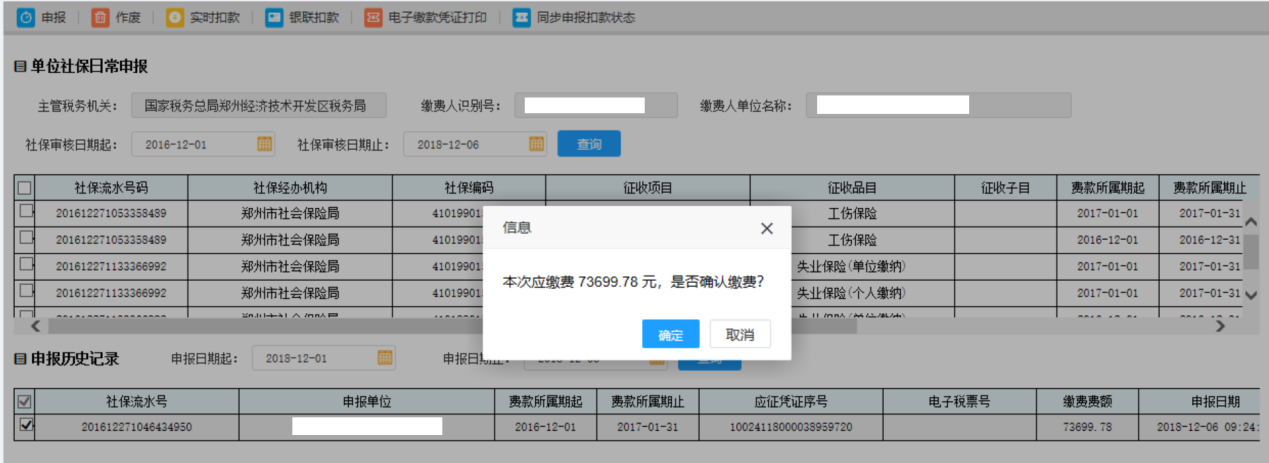Image resolution: width=1269 pixels, height=463 pixels.
Task: Click the 申报单位 column header
Action: [x=367, y=401]
